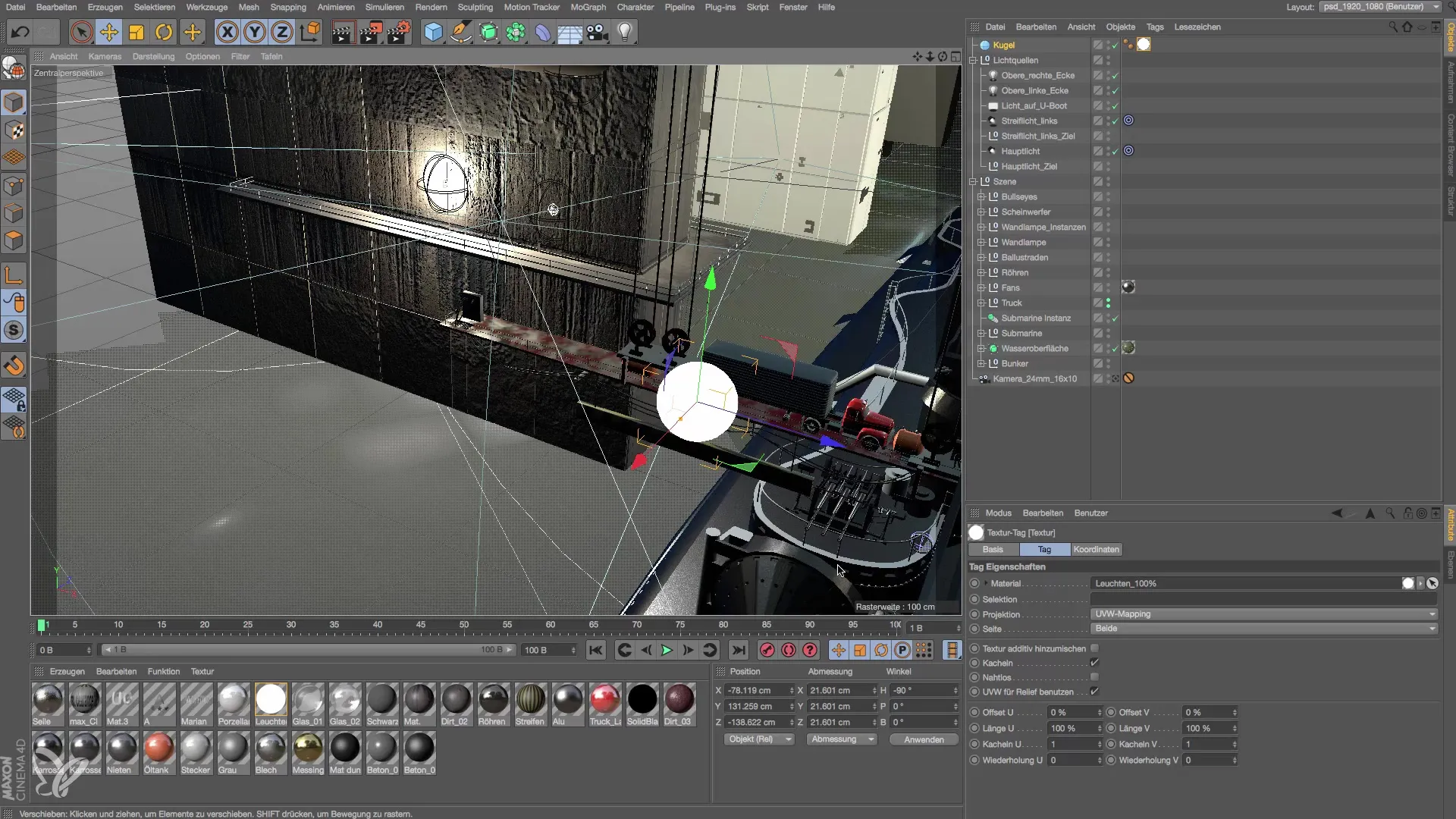Open the spline pen tool
This screenshot has height=819, width=1456.
pyautogui.click(x=460, y=32)
